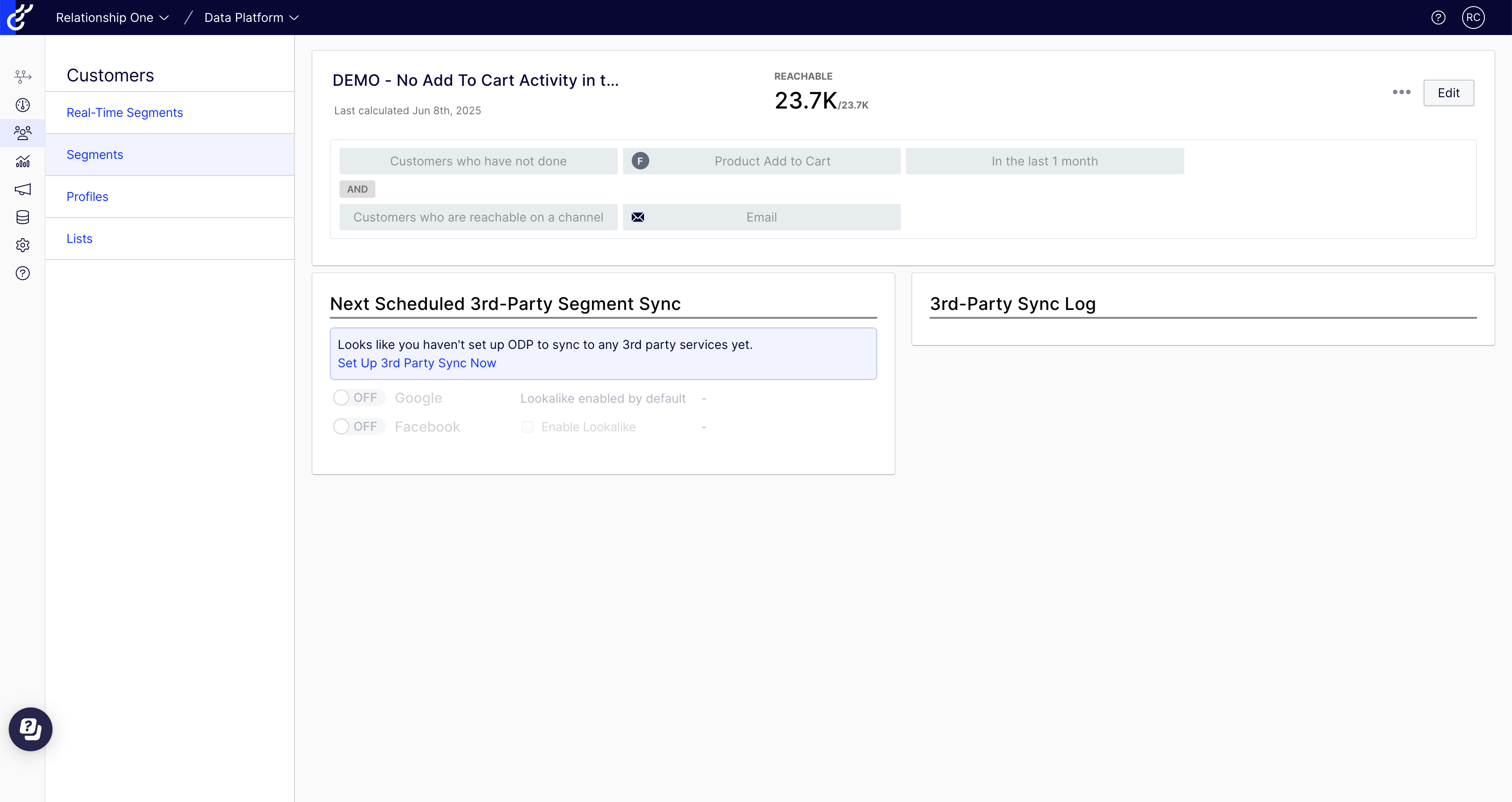The width and height of the screenshot is (1512, 802).
Task: Click the flow/journey icon in left sidebar
Action: [22, 76]
